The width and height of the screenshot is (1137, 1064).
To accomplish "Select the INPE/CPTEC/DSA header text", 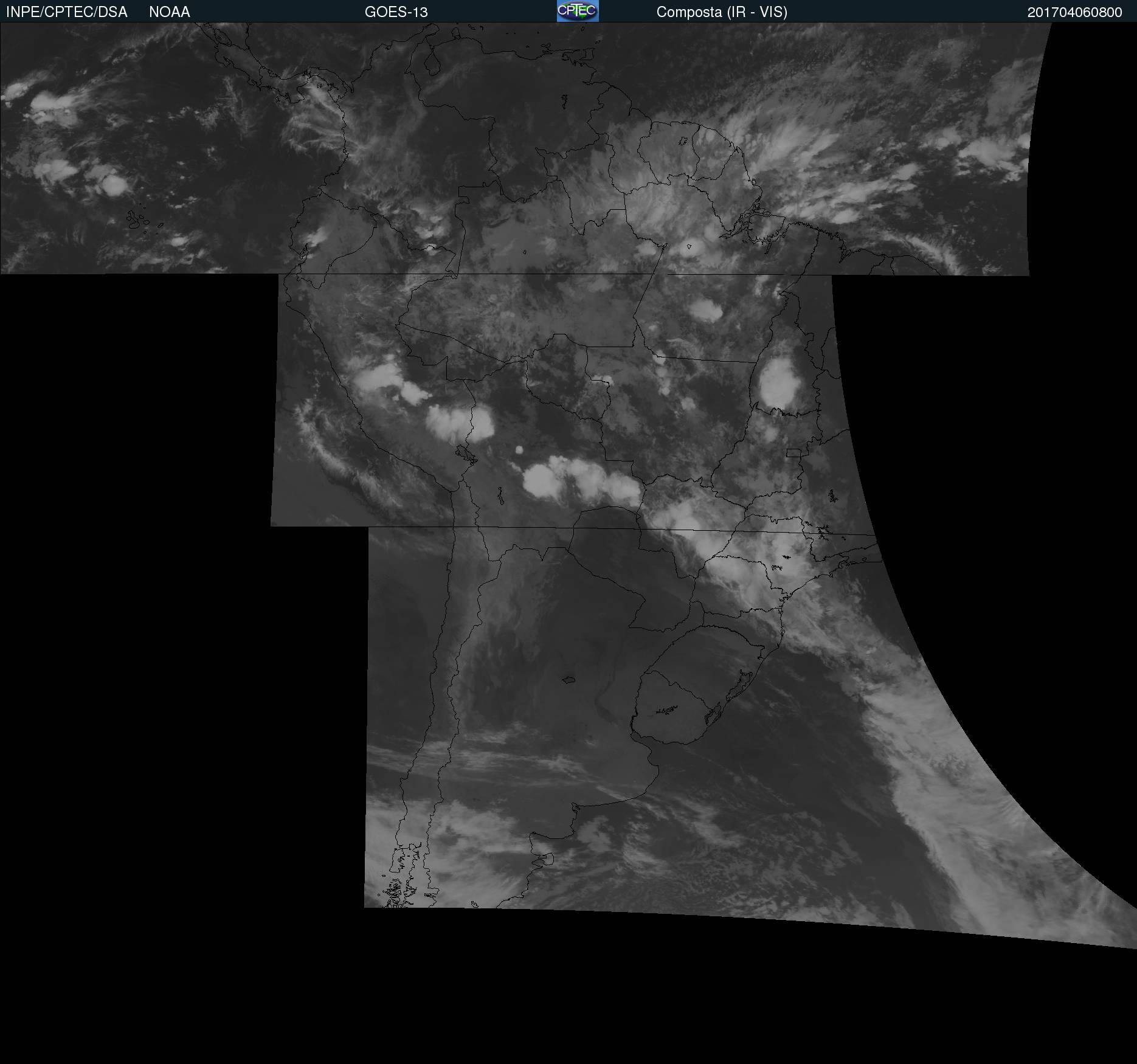I will (66, 12).
